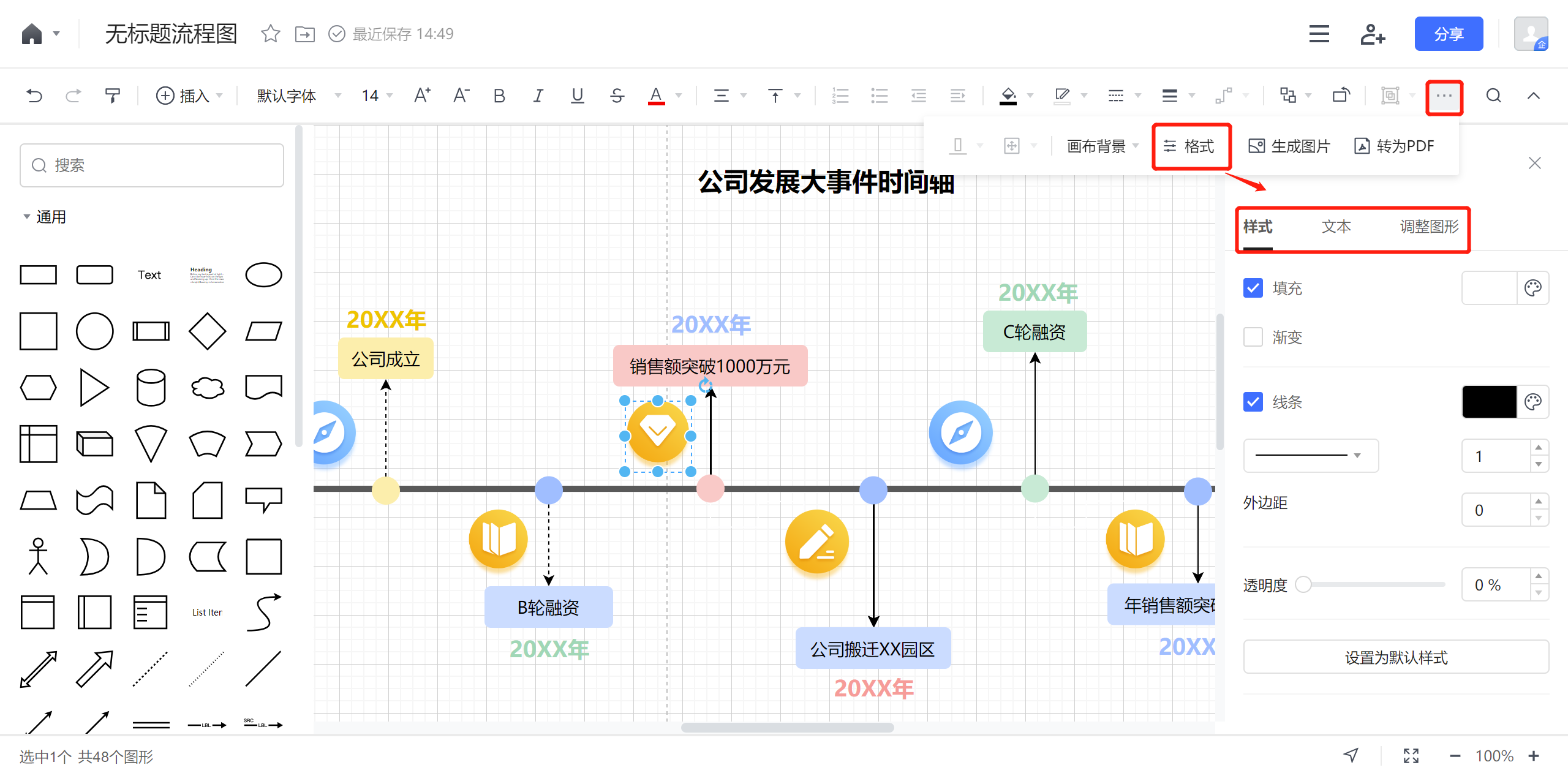1568x773 pixels.
Task: Uncheck the 填充 fill checkbox
Action: click(x=1253, y=288)
